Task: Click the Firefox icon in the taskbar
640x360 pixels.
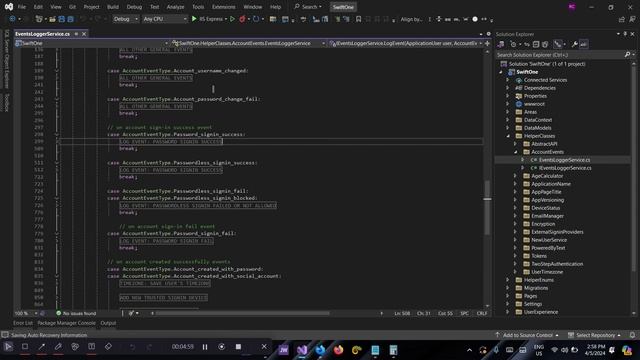Action: click(x=338, y=350)
